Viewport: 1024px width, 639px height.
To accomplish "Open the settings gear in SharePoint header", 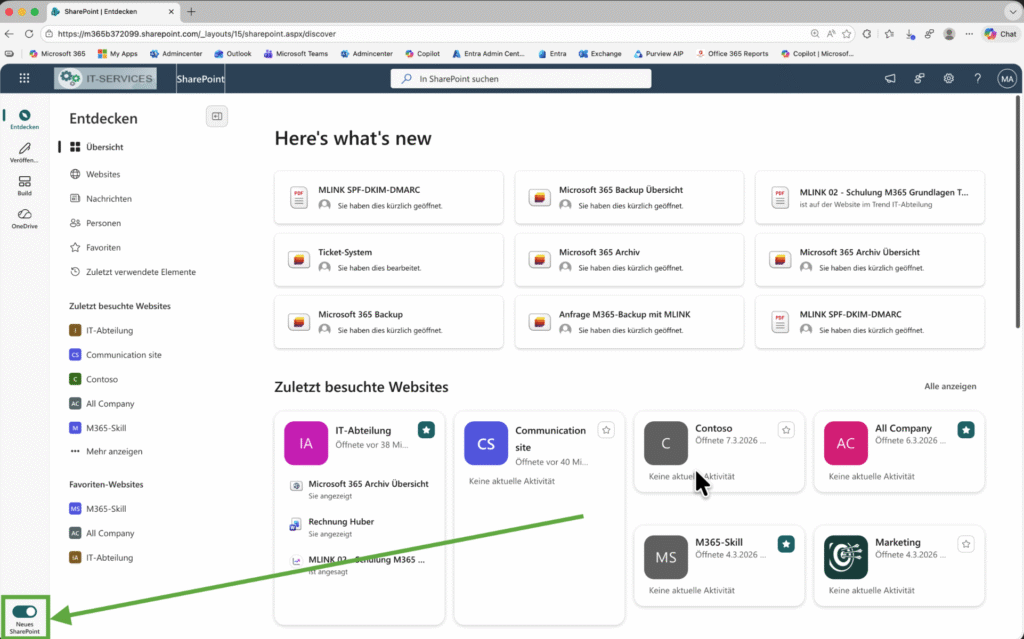I will (x=948, y=78).
